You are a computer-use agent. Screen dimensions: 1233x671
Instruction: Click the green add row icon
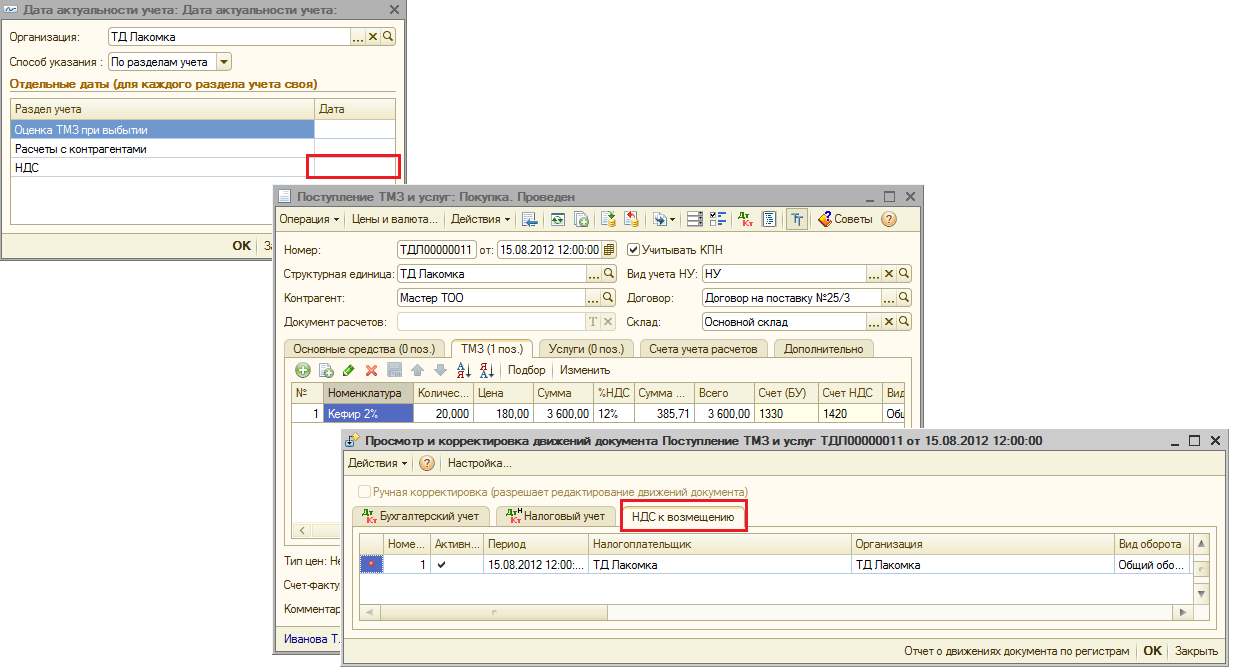tap(303, 370)
